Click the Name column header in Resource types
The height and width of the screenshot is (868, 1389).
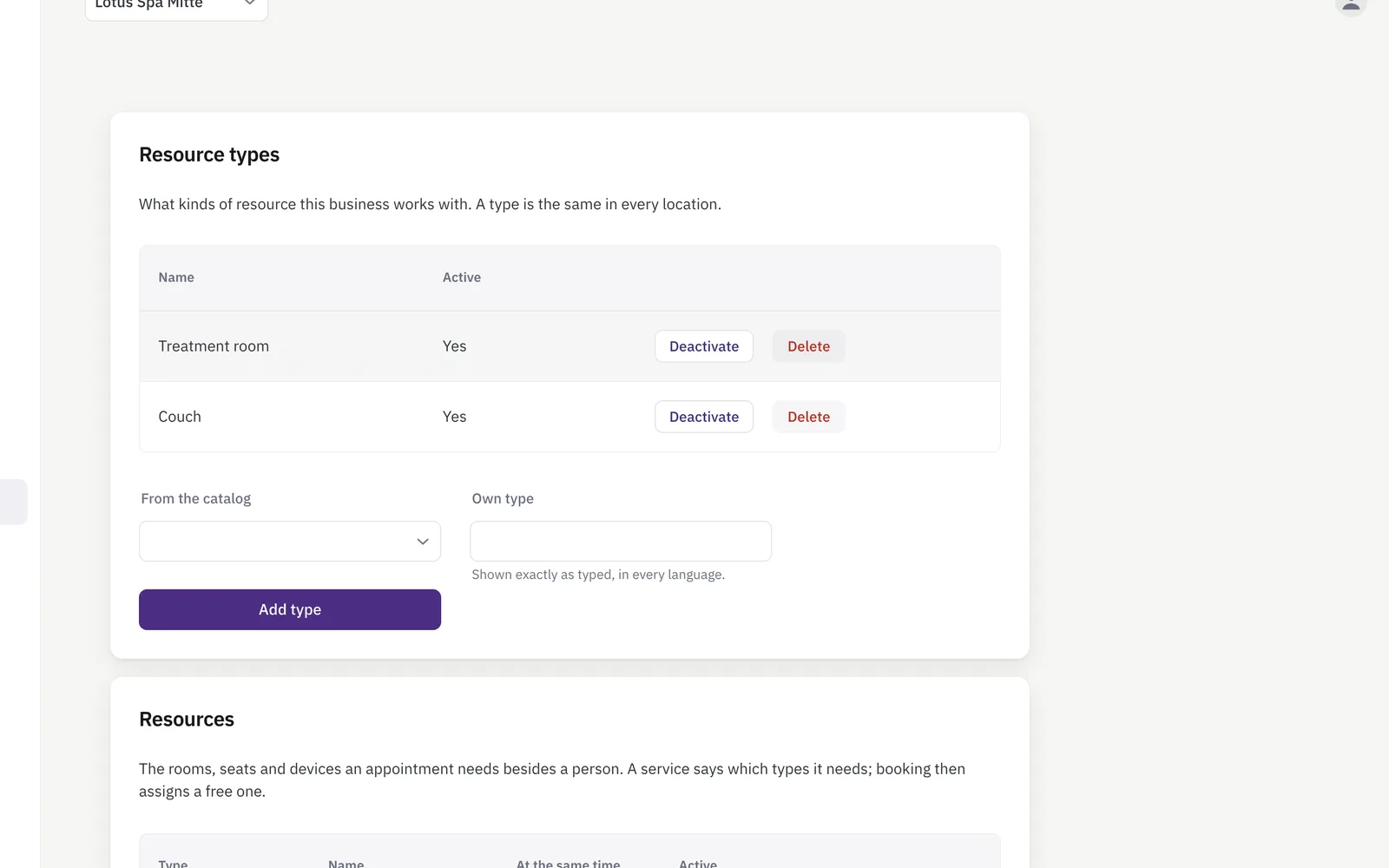[x=176, y=278]
